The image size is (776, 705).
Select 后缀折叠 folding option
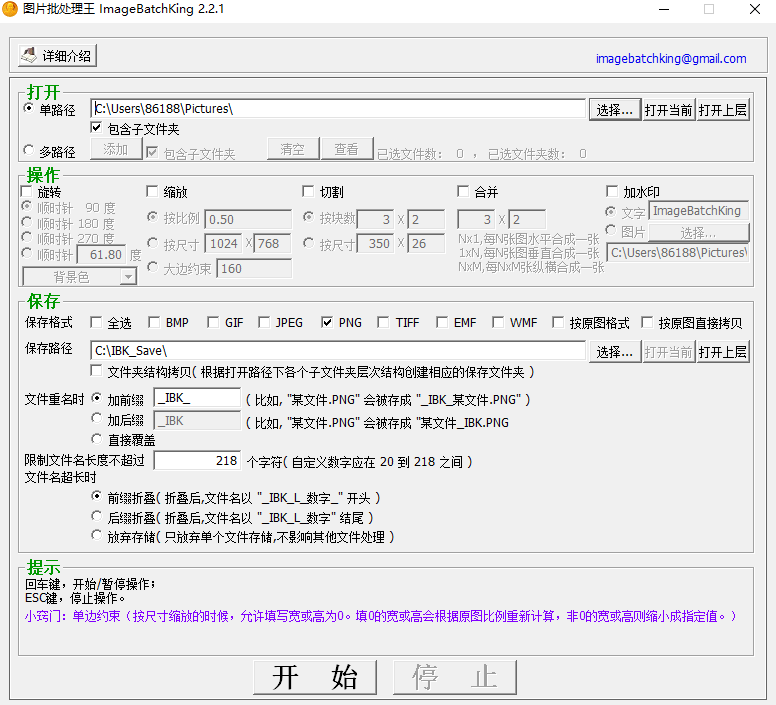[x=97, y=517]
